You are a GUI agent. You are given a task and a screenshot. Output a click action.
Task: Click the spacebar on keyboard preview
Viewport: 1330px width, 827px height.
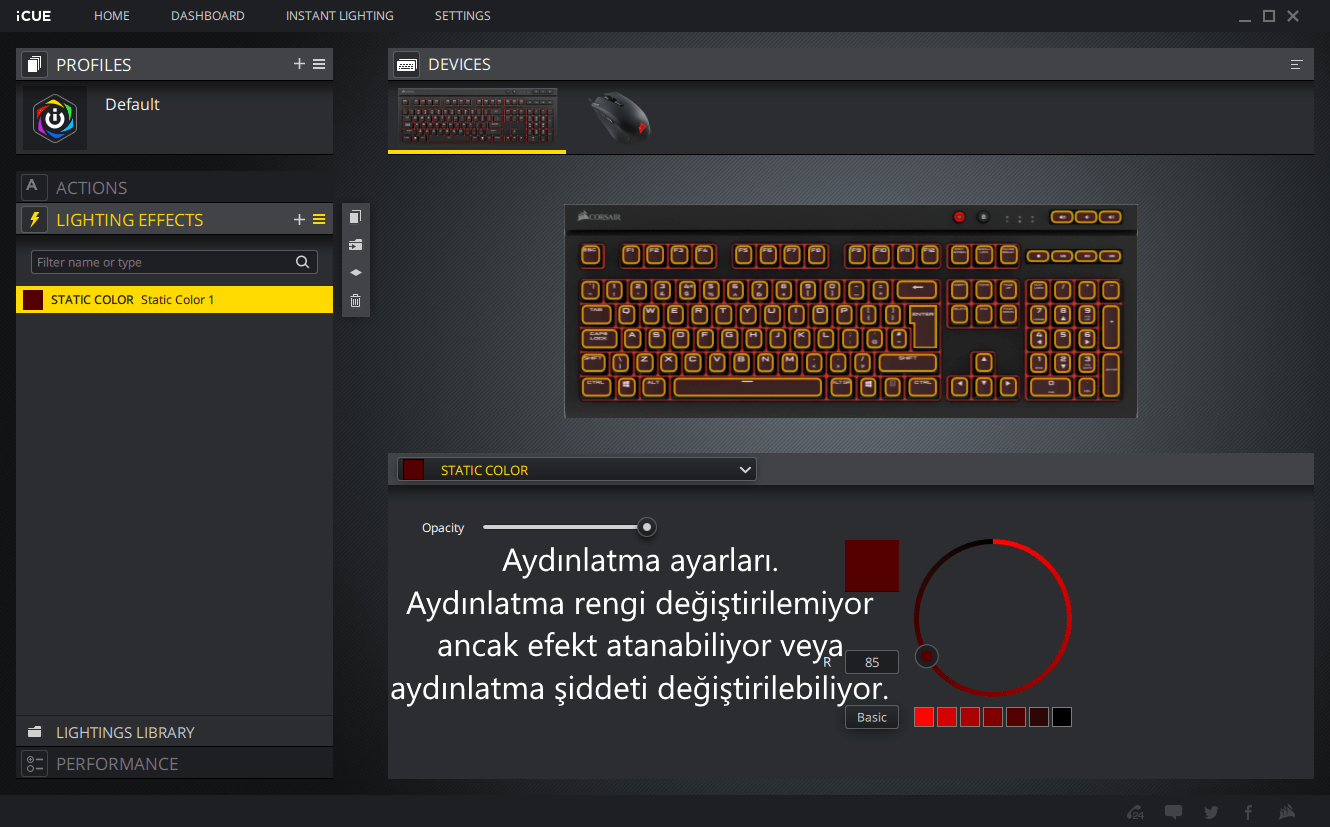[748, 386]
